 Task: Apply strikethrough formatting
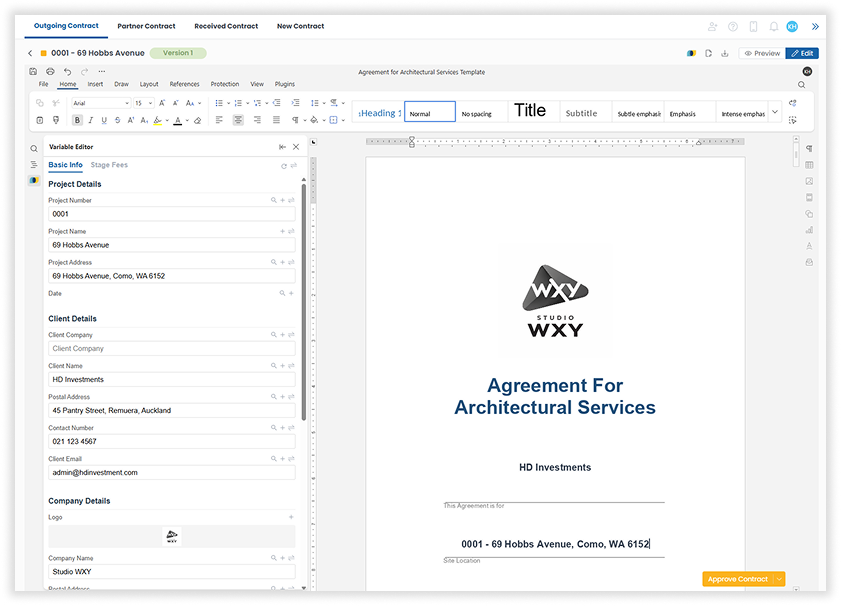117,120
